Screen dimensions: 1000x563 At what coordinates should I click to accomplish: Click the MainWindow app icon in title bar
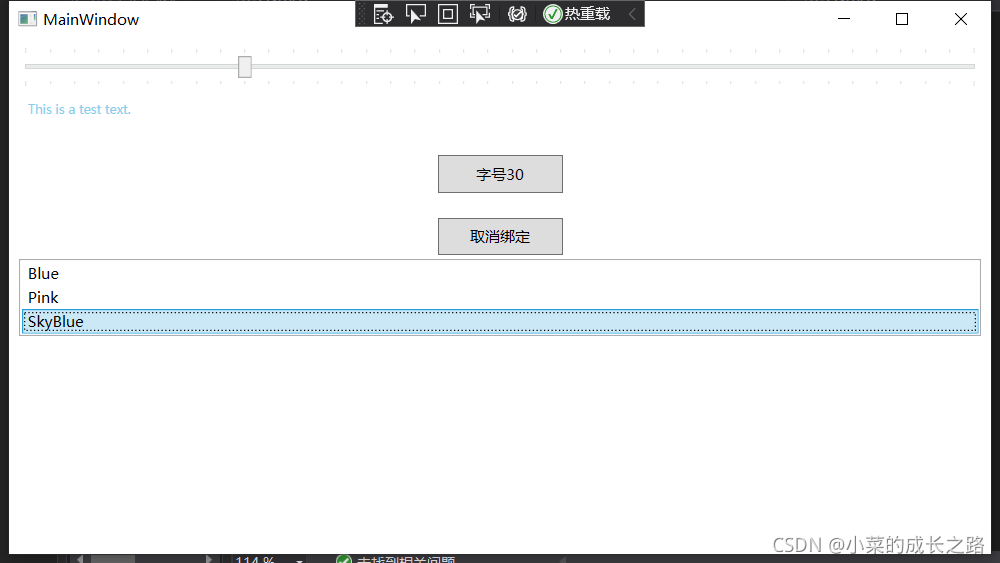point(27,19)
